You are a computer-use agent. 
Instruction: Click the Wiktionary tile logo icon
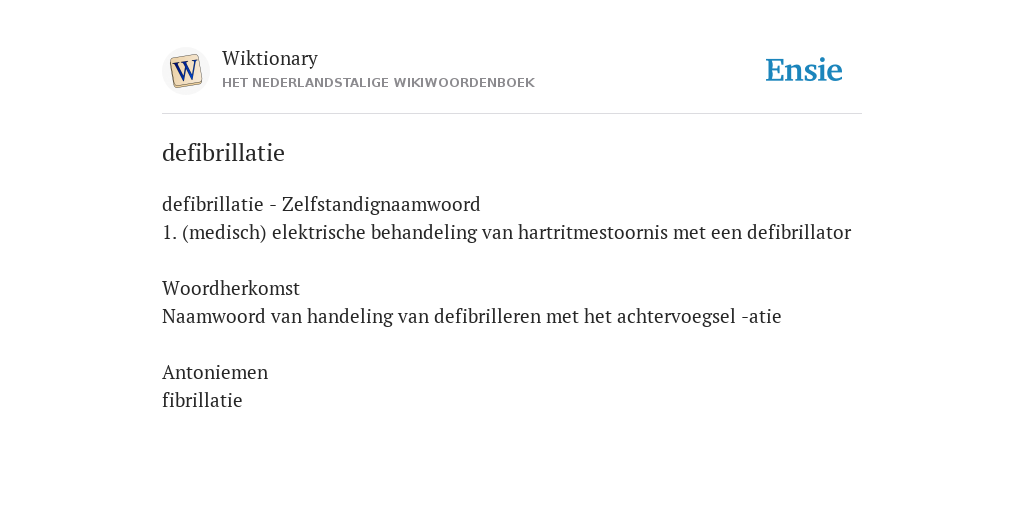pyautogui.click(x=185, y=71)
